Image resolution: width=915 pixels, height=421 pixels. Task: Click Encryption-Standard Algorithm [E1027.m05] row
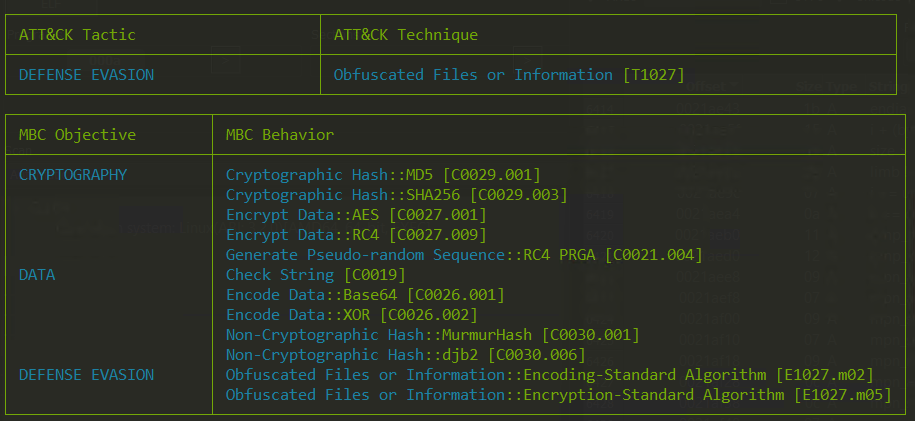(558, 395)
